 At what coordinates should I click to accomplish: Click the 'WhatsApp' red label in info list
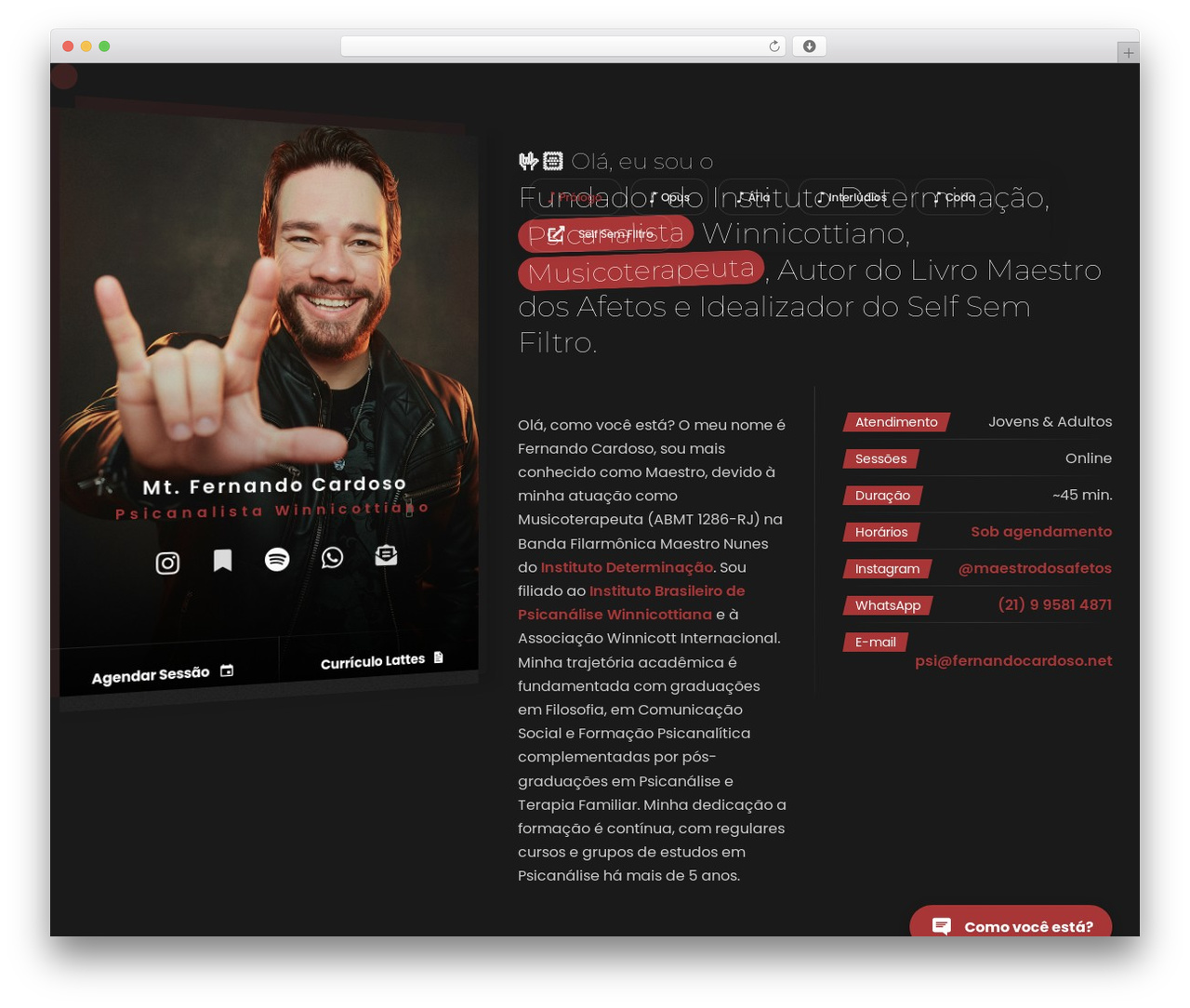pos(888,605)
